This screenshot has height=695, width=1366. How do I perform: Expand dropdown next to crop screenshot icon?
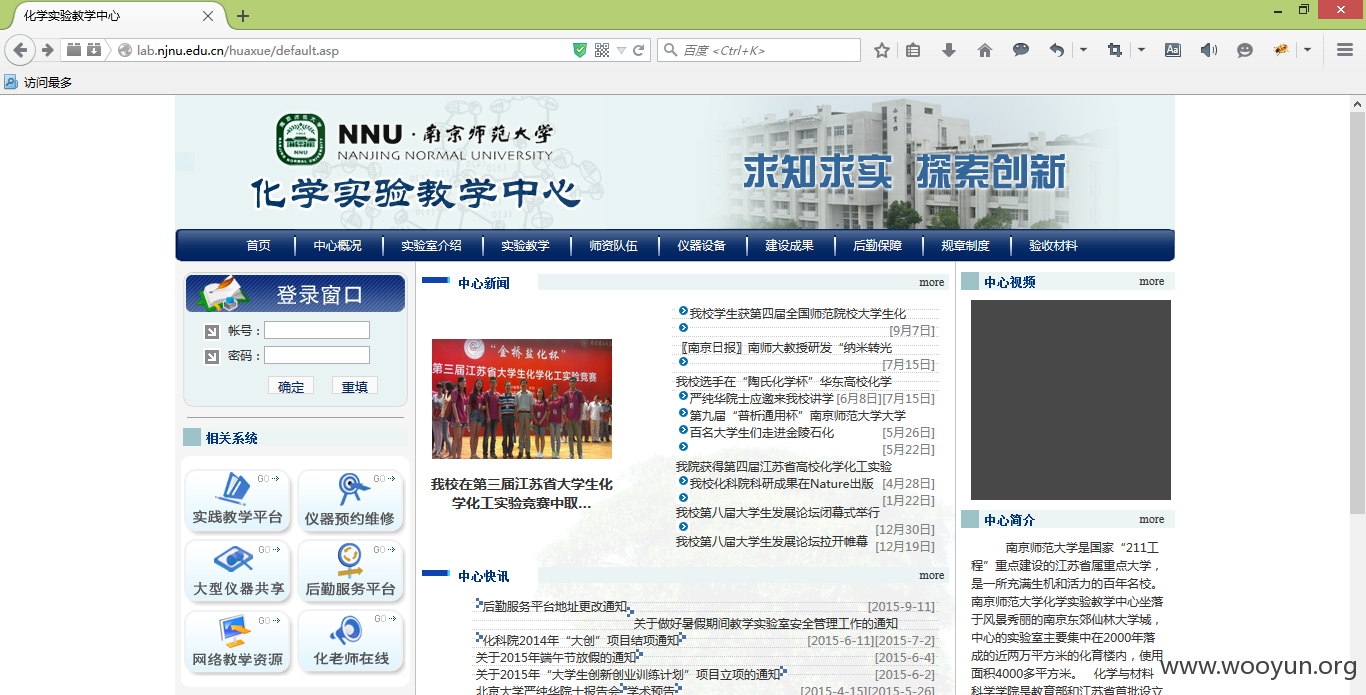(1141, 50)
